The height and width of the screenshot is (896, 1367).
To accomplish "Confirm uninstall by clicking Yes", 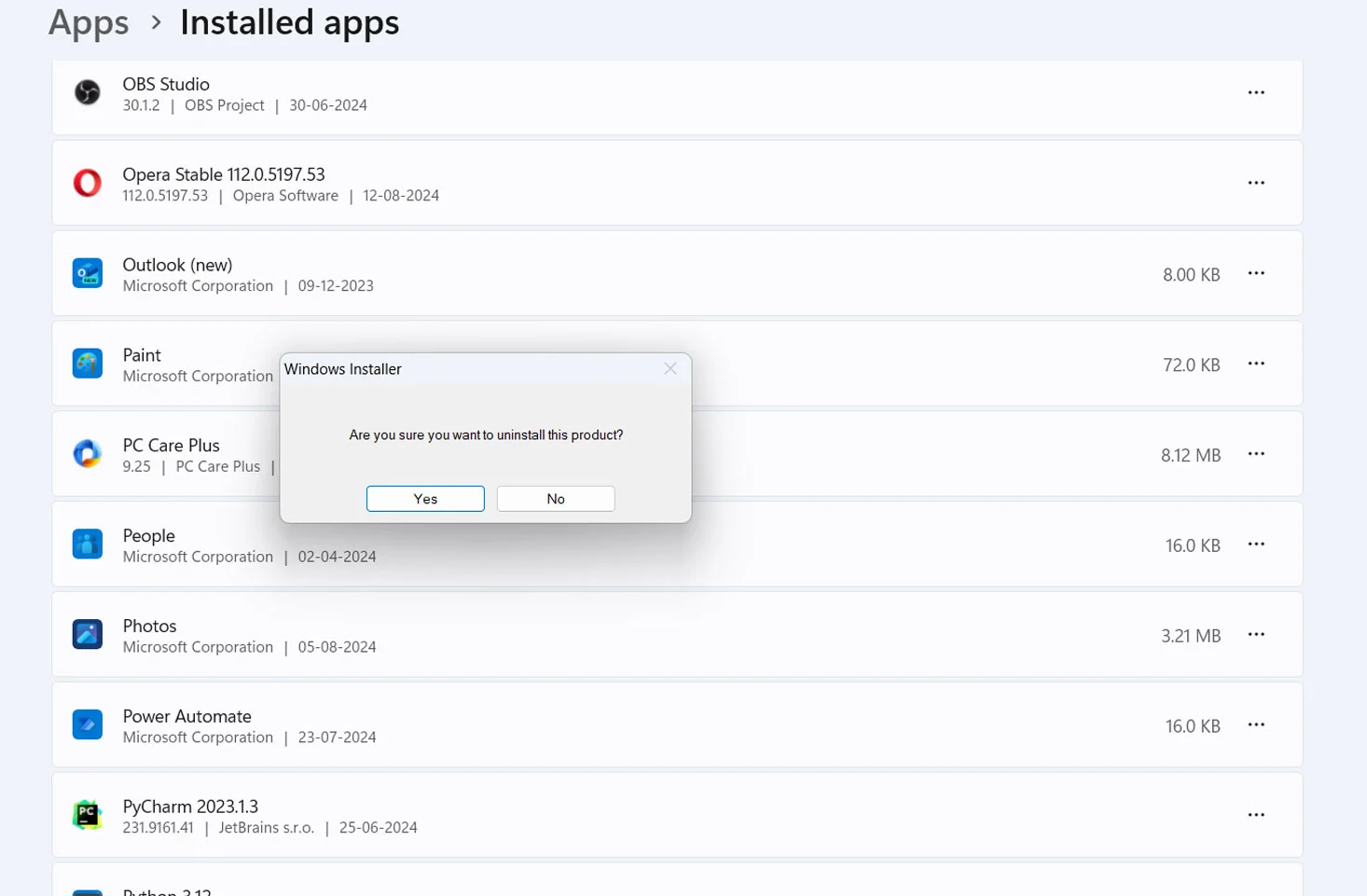I will [425, 499].
